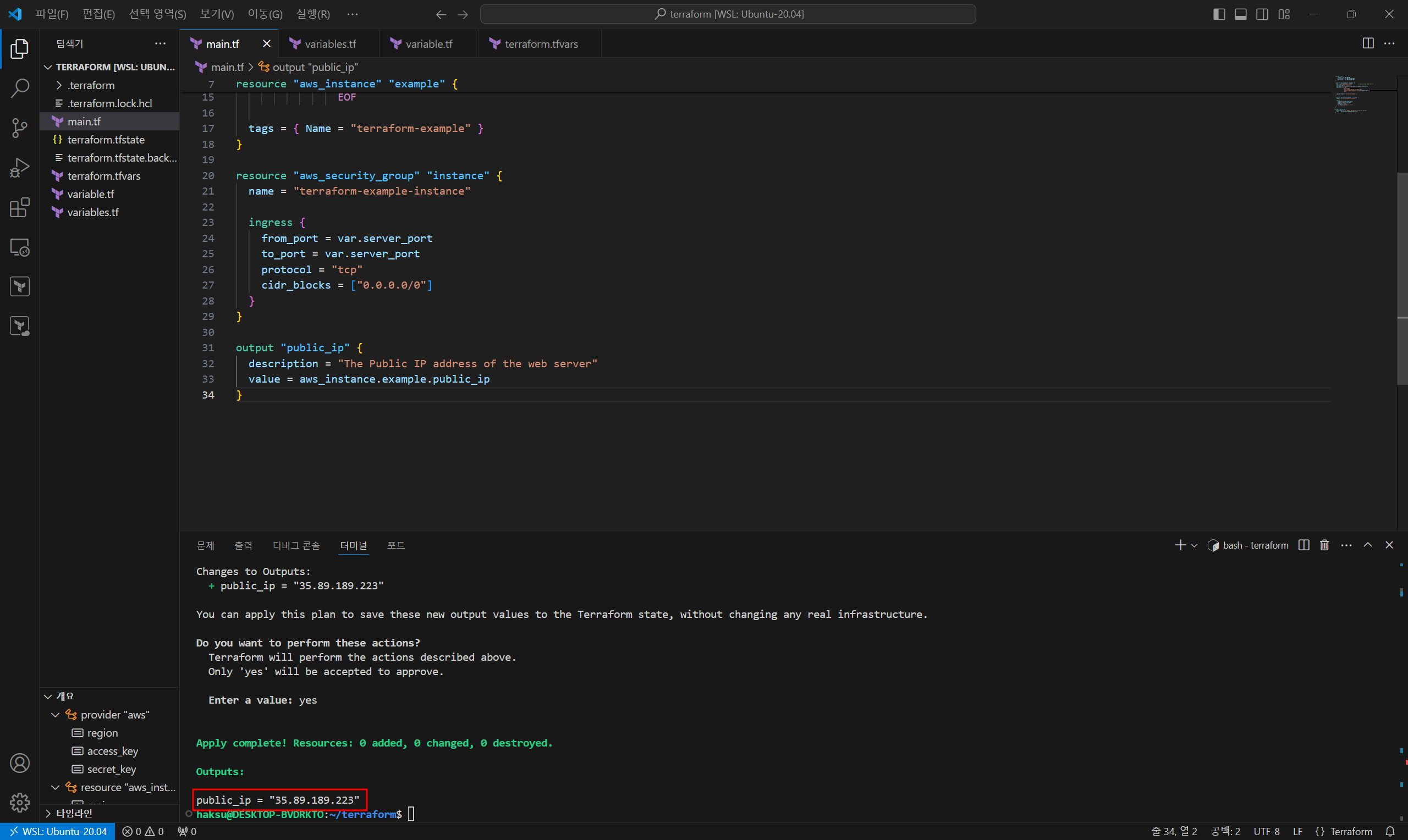Switch to the variables.tf editor tab
This screenshot has width=1408, height=840.
point(330,44)
